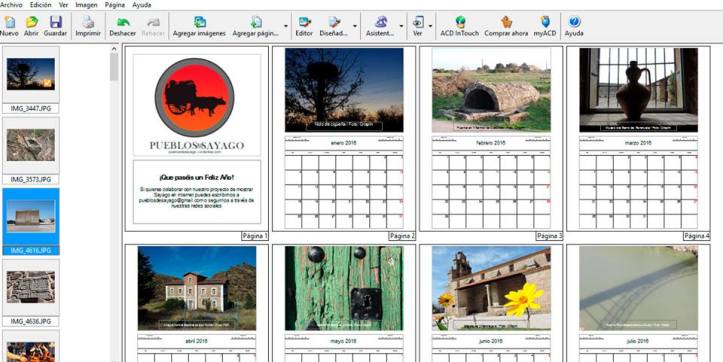Screen dimensions: 723x362
Task: Expand the Agregar página dropdown arrow
Action: (x=286, y=26)
